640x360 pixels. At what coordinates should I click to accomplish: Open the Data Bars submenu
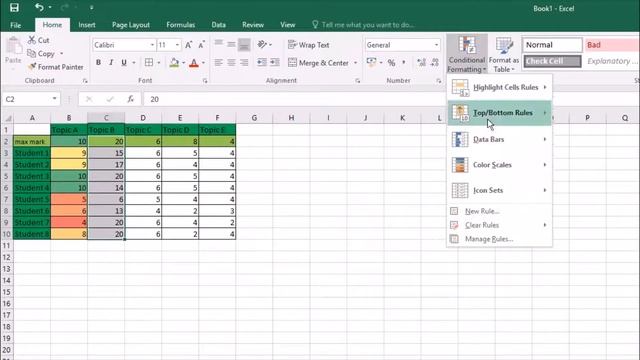click(x=500, y=139)
